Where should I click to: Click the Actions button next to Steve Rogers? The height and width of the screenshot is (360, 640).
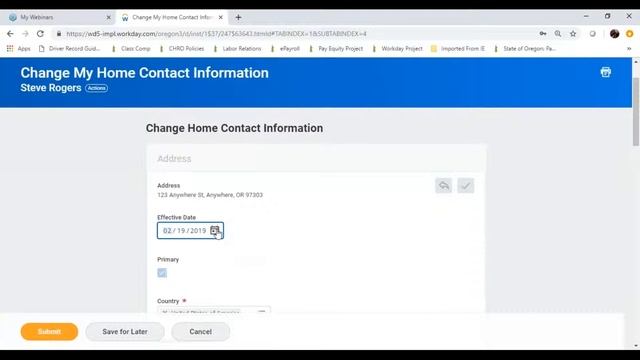[x=96, y=88]
